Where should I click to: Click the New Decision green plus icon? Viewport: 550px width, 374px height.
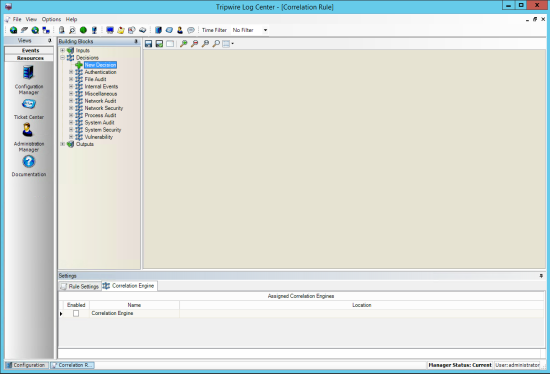[79, 65]
